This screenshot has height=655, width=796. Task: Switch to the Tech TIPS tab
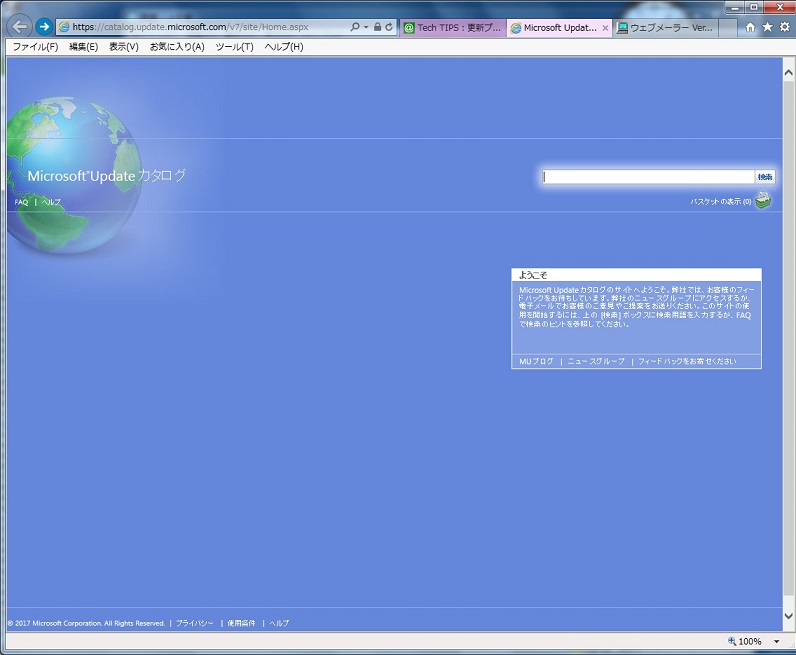pyautogui.click(x=453, y=28)
